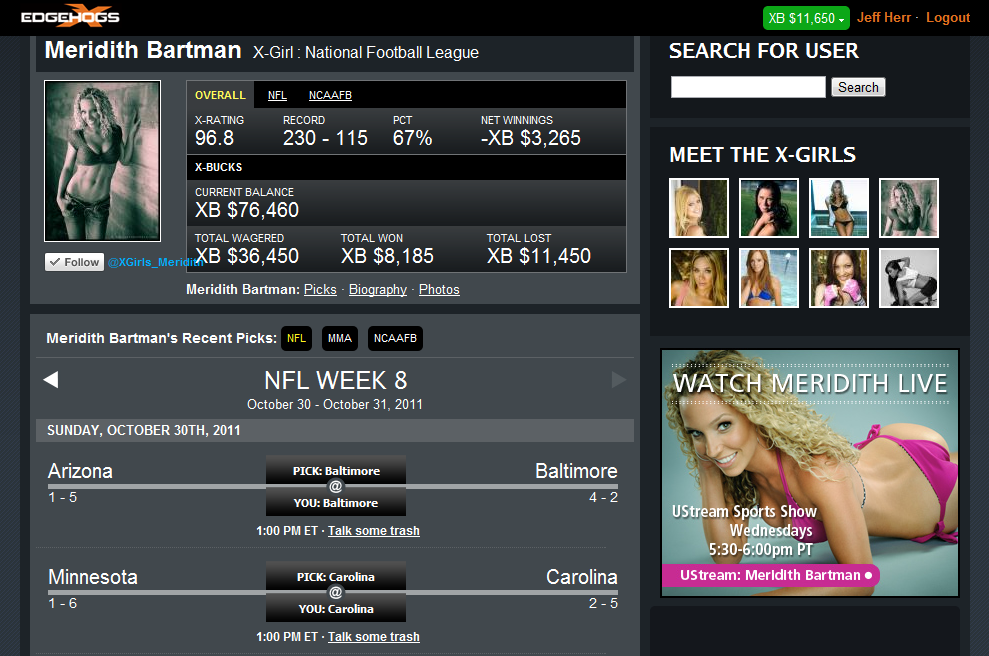Click the Minnesota team name
This screenshot has width=989, height=656.
tap(93, 577)
